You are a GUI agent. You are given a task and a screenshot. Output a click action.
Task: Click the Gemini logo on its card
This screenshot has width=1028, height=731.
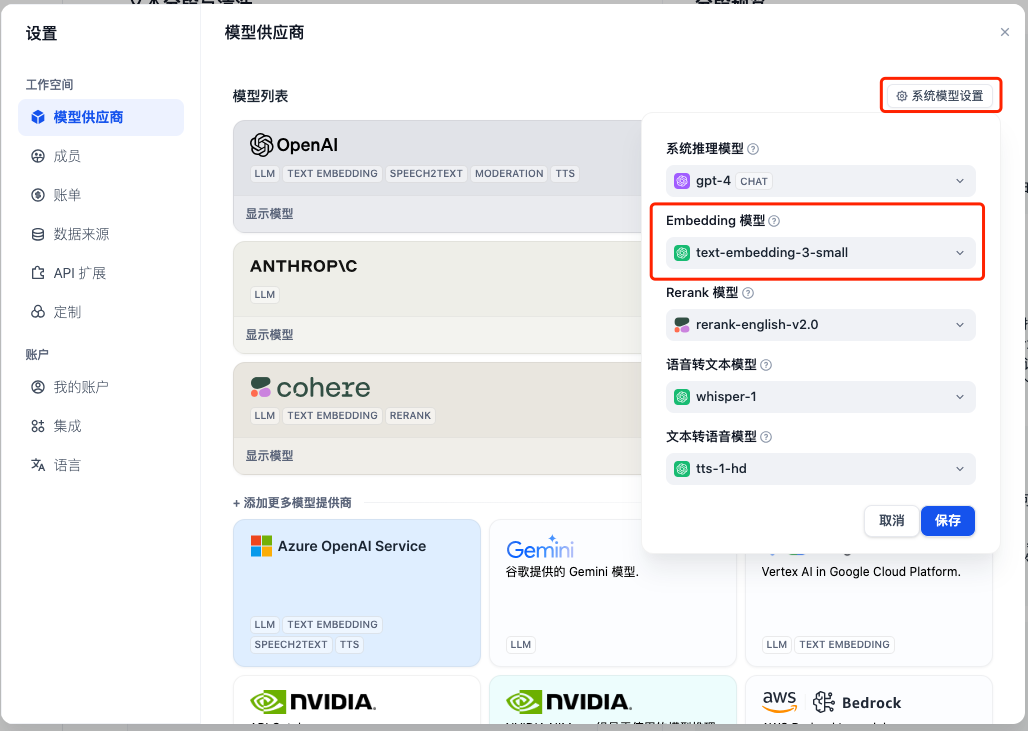point(540,547)
